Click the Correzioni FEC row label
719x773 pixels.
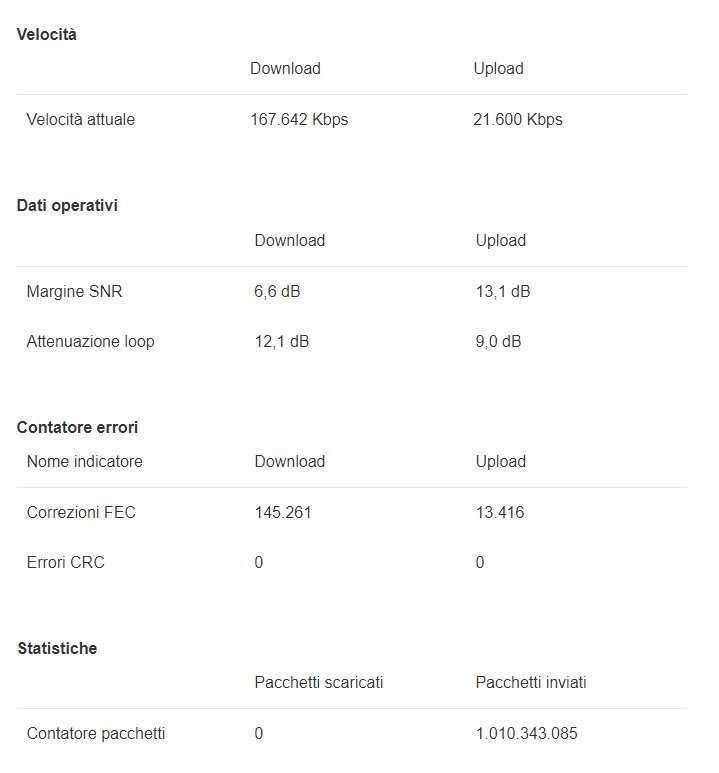(81, 513)
